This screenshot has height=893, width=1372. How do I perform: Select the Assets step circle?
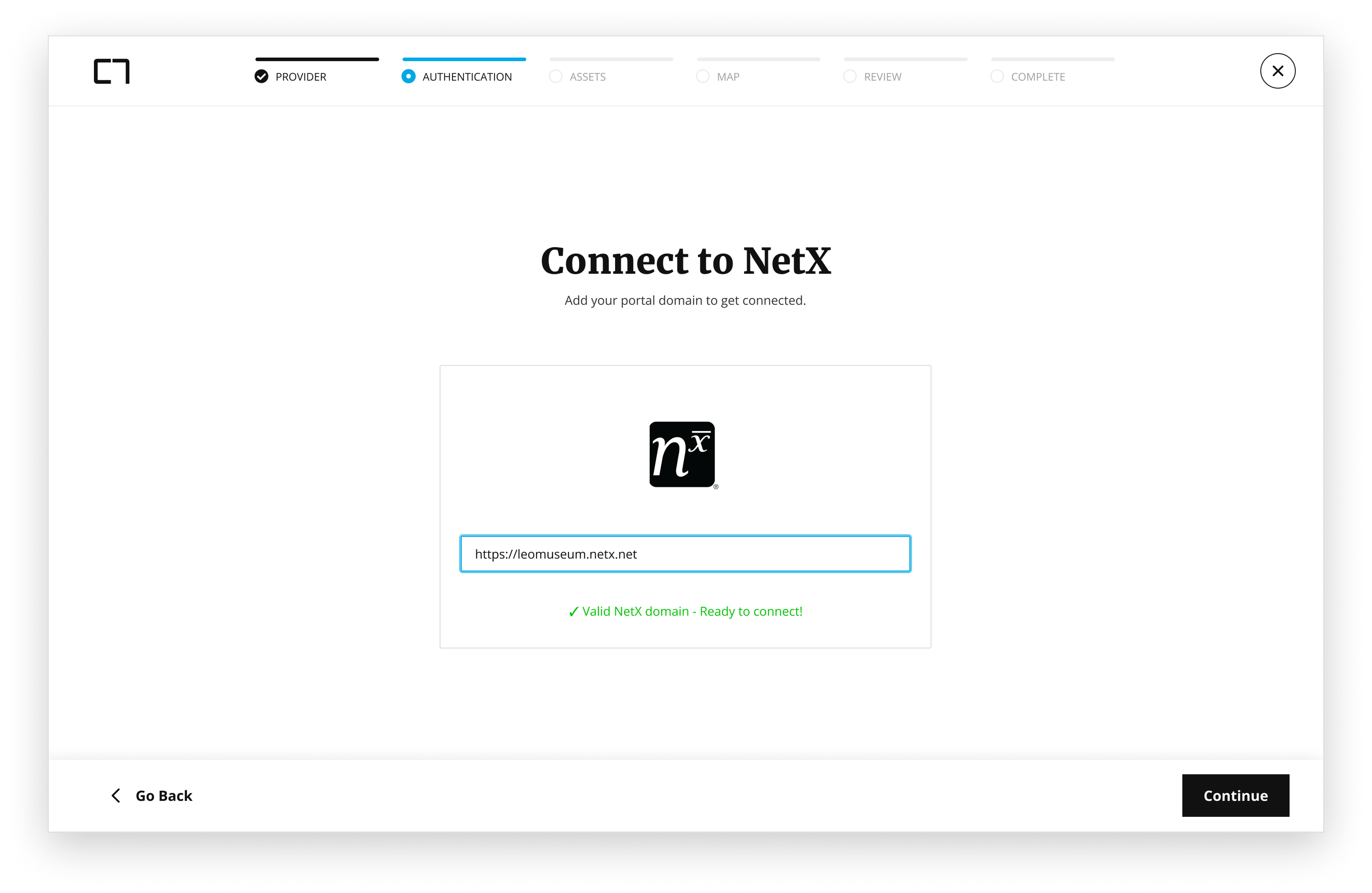pyautogui.click(x=556, y=77)
